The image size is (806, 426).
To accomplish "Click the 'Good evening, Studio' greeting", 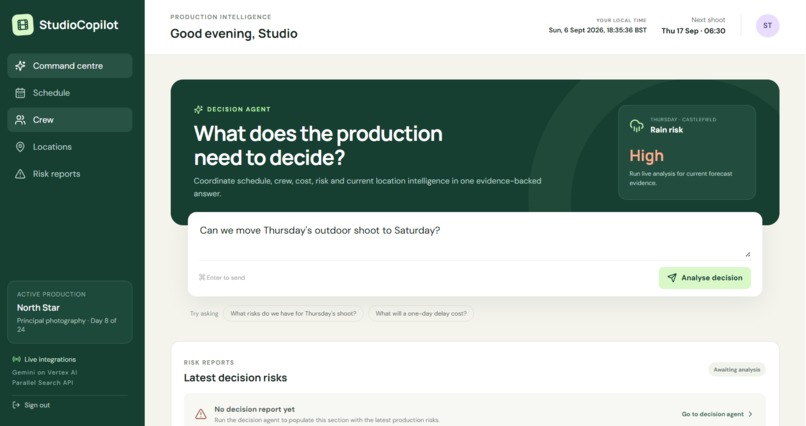I will [x=234, y=33].
